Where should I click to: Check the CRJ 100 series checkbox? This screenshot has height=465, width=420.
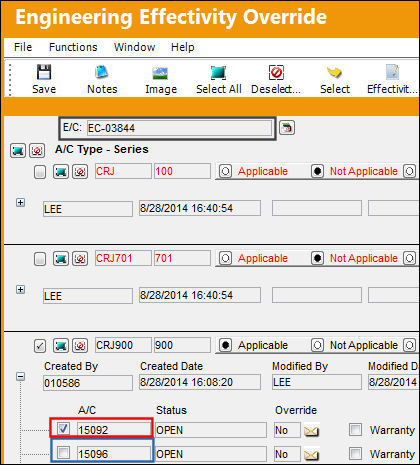(x=40, y=172)
